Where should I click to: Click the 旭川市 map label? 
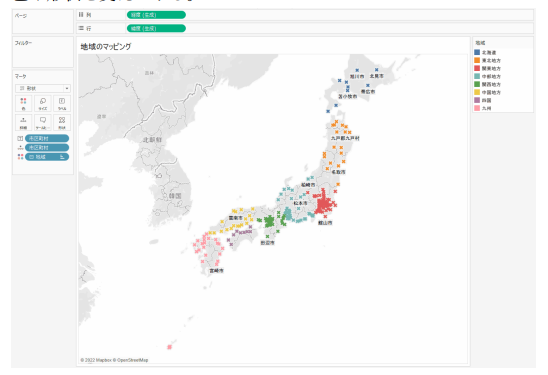point(357,76)
